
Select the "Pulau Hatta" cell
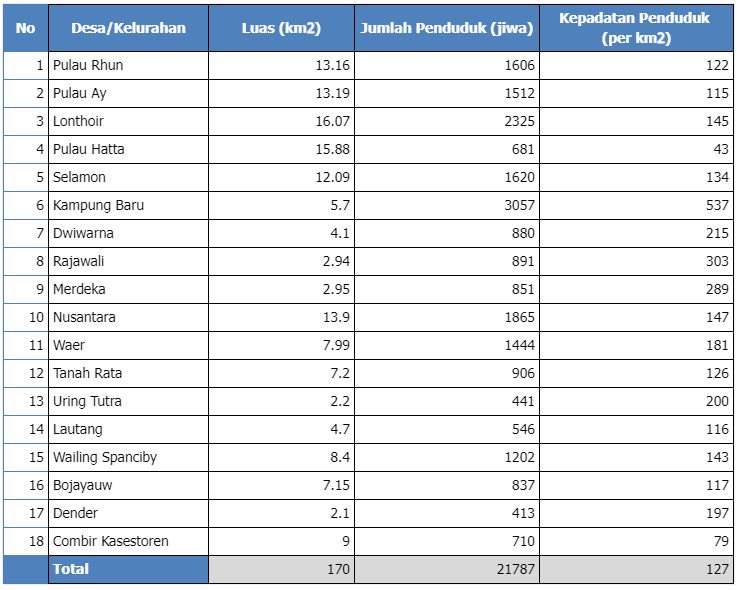click(89, 149)
